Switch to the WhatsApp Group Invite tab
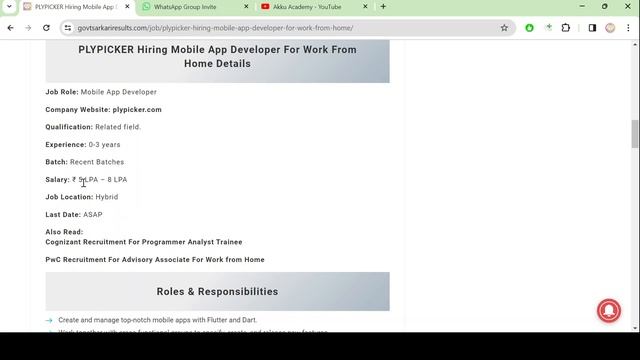 (194, 7)
